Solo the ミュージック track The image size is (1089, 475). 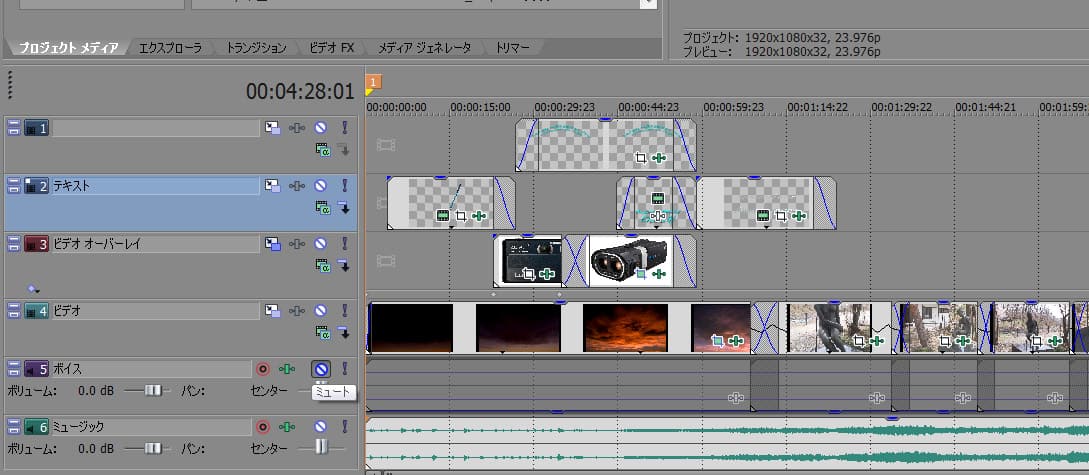click(x=345, y=427)
